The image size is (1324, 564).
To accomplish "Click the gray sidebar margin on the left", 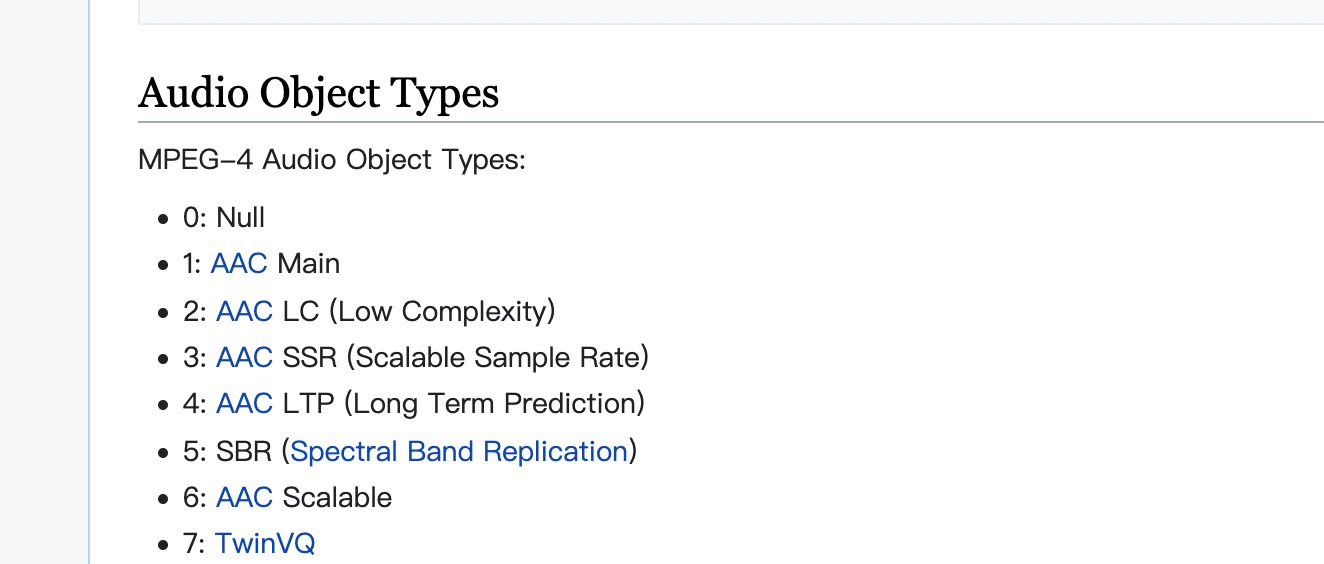I will click(44, 282).
